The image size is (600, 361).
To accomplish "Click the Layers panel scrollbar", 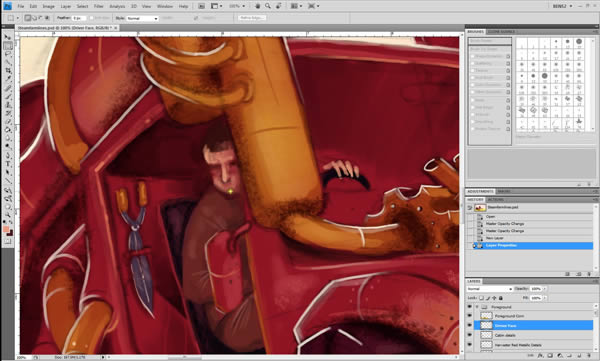I will [x=596, y=329].
